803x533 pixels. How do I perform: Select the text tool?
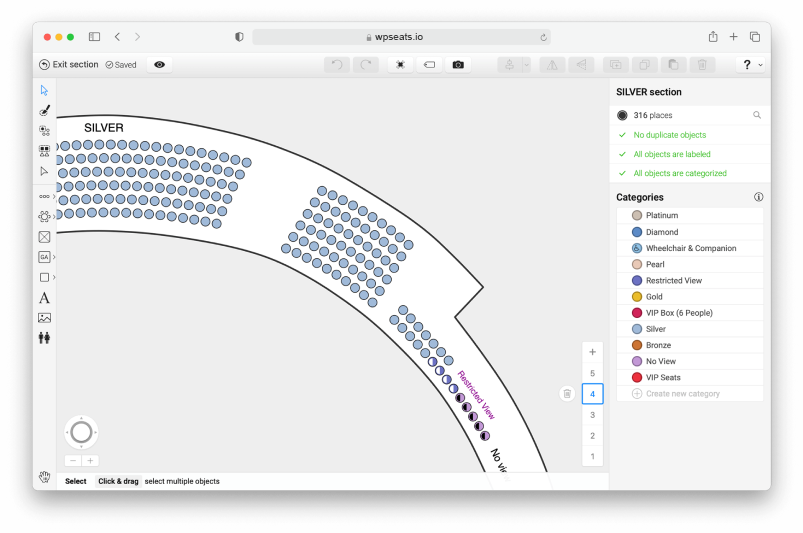tap(44, 297)
